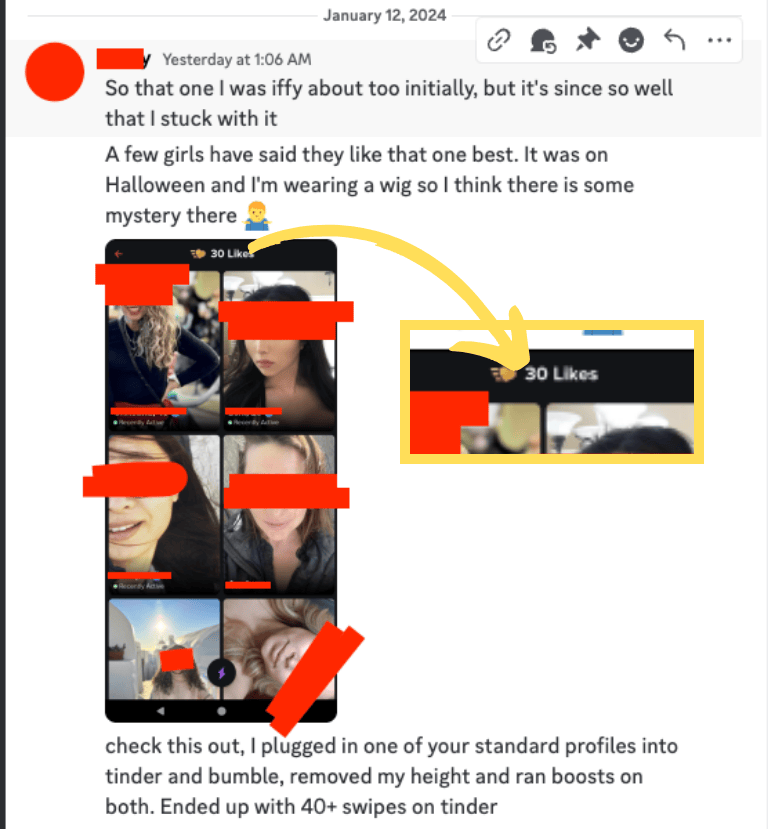The image size is (768, 829).
Task: Add reaction via smiley face icon
Action: (x=631, y=40)
